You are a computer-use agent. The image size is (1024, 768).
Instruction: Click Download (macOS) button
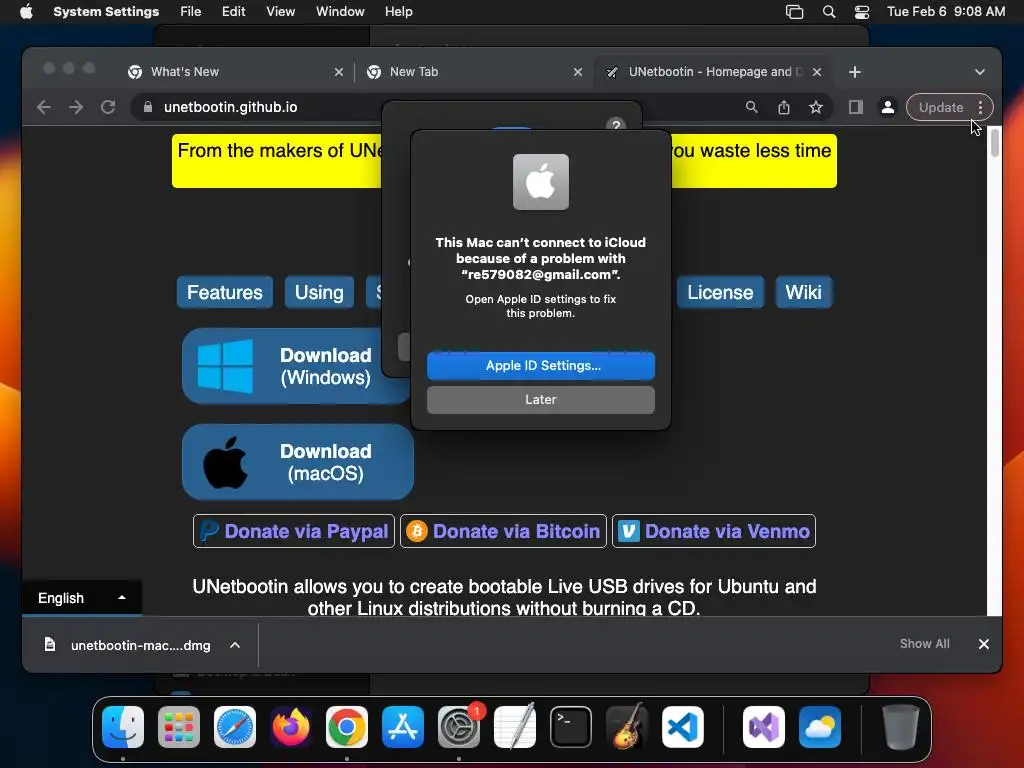(x=298, y=462)
